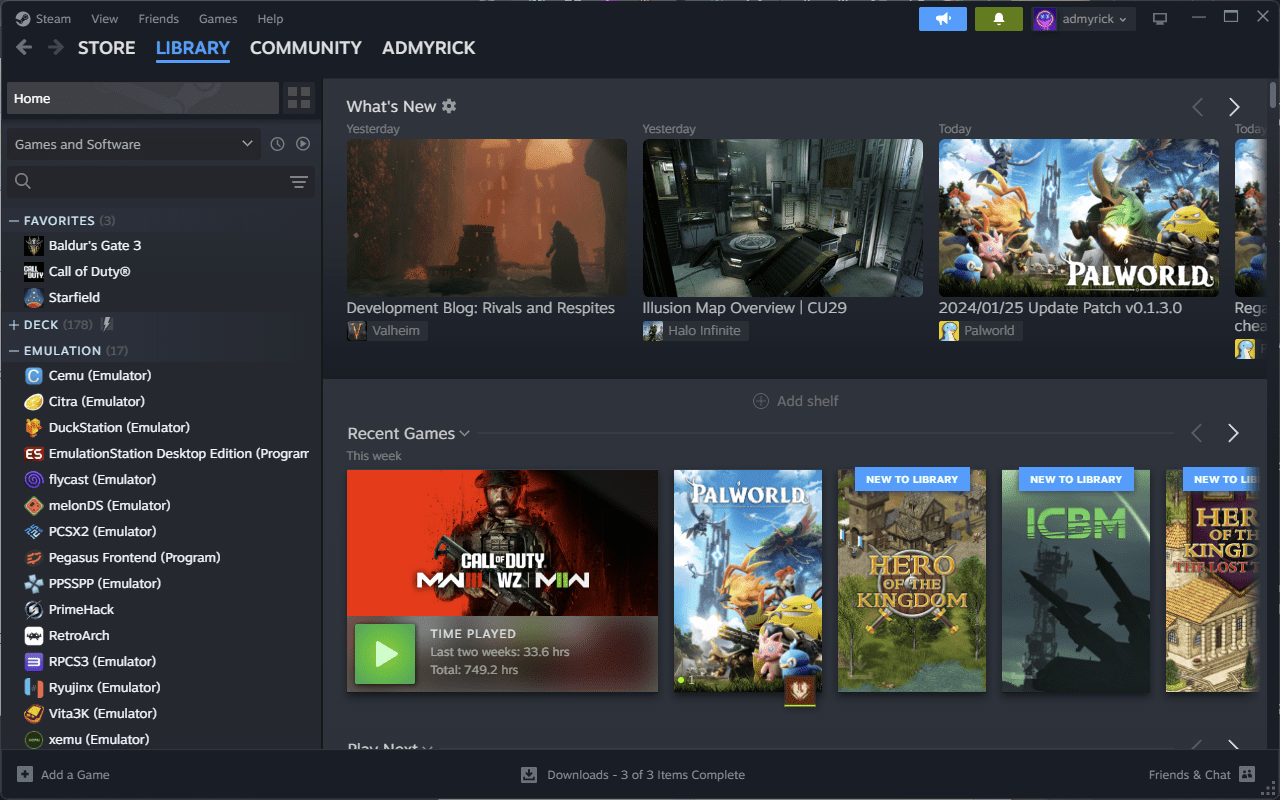1280x800 pixels.
Task: Toggle sort by recent clock icon
Action: coord(278,144)
